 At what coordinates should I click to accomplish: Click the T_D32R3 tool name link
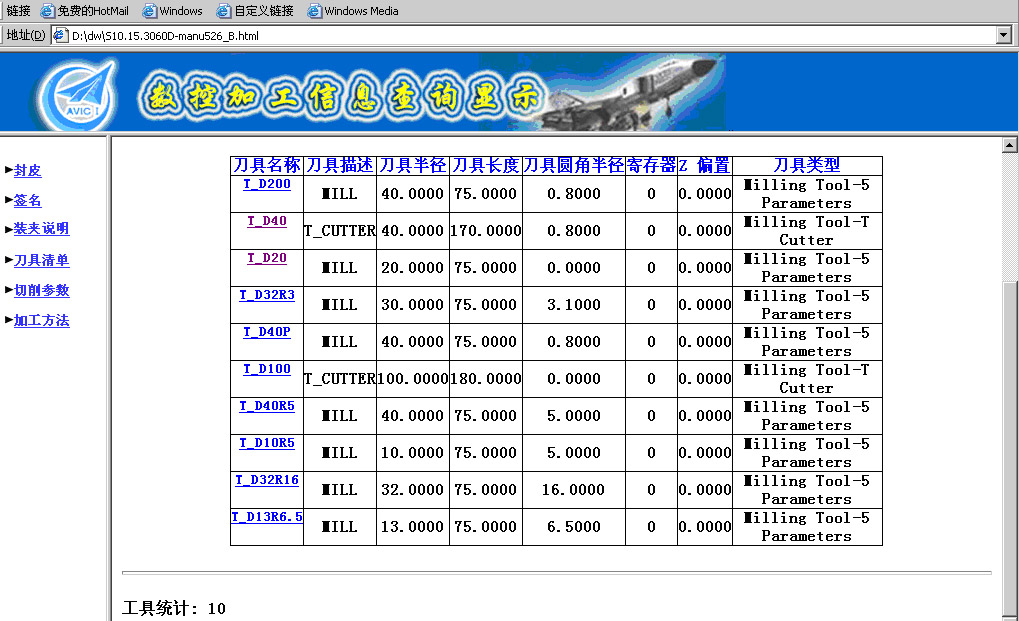coord(267,295)
